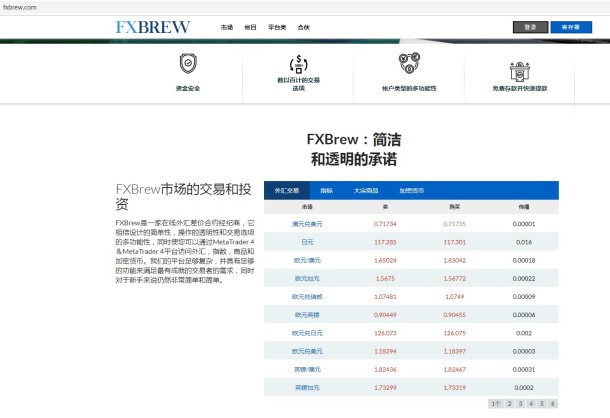Go to pagination page 3
610x418 pixels.
coord(521,404)
